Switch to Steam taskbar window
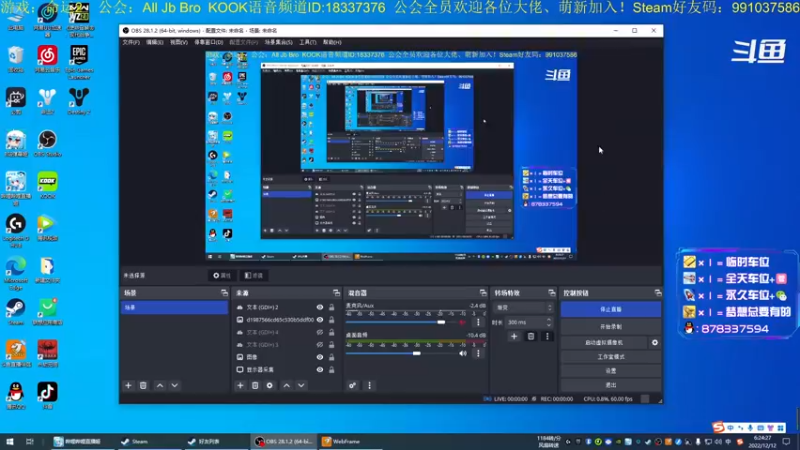Image resolution: width=800 pixels, height=450 pixels. [148, 441]
